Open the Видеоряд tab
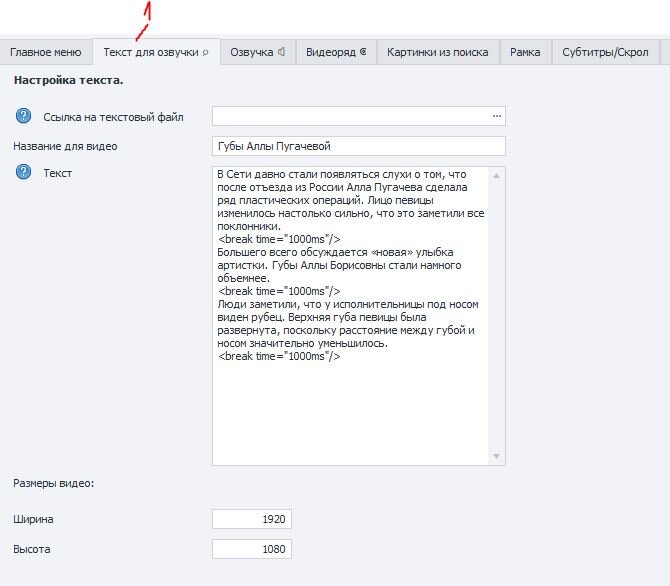Image resolution: width=670 pixels, height=586 pixels. [336, 52]
